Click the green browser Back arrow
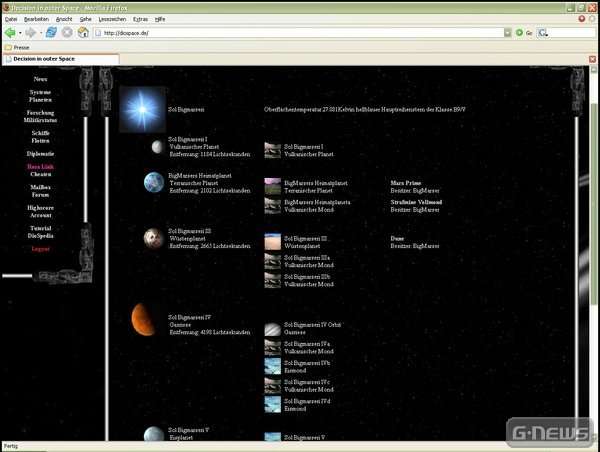The height and width of the screenshot is (452, 600). point(10,33)
